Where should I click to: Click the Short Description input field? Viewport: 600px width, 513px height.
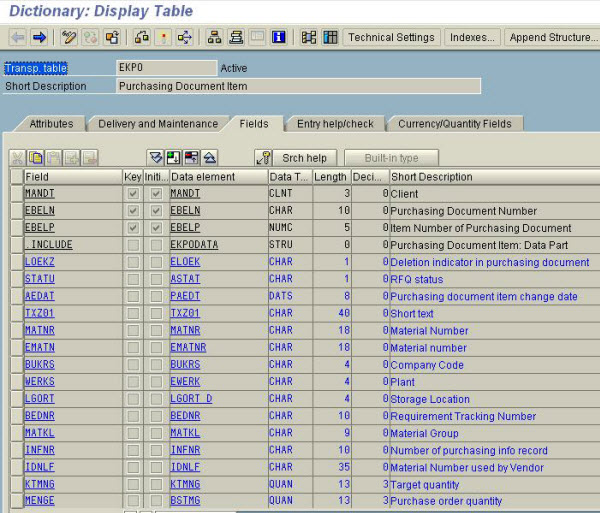pos(298,87)
